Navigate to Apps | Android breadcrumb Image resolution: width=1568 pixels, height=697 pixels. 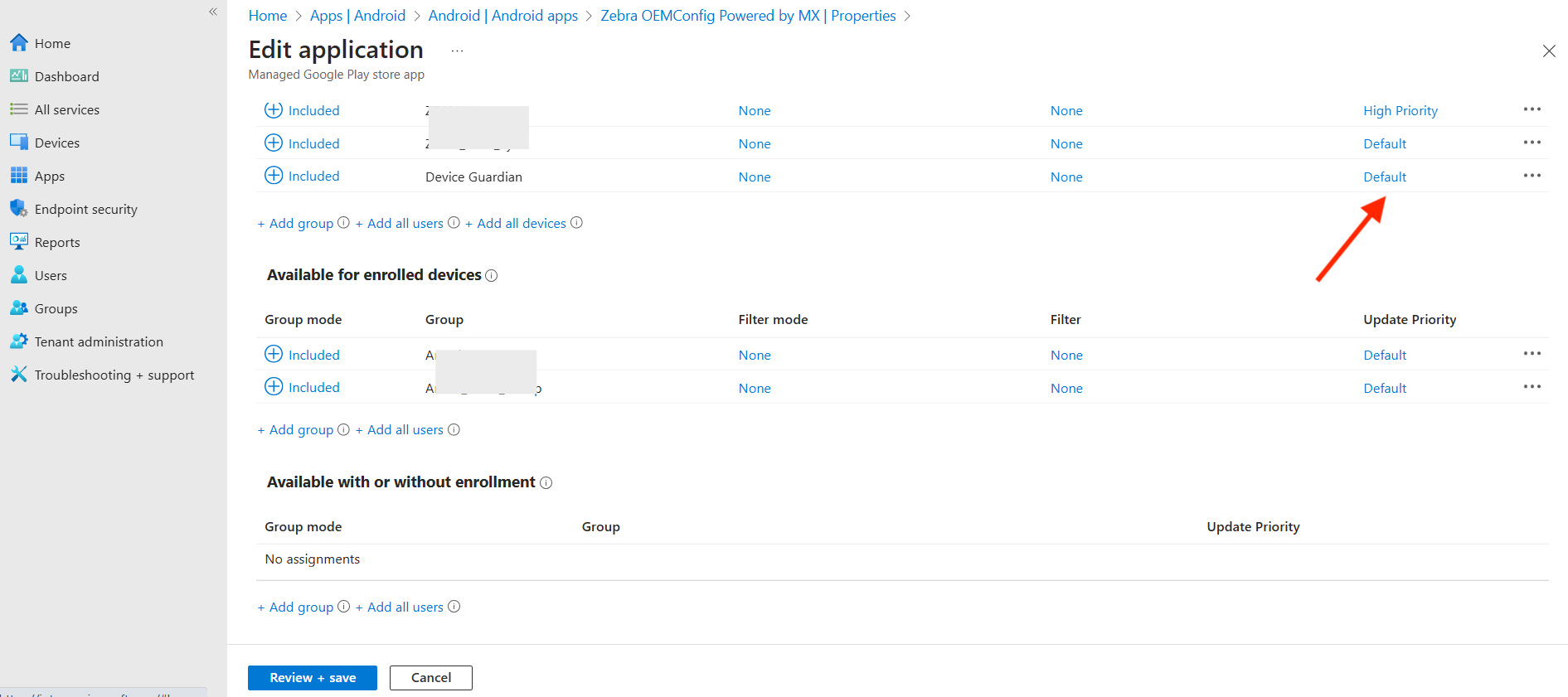(x=357, y=16)
